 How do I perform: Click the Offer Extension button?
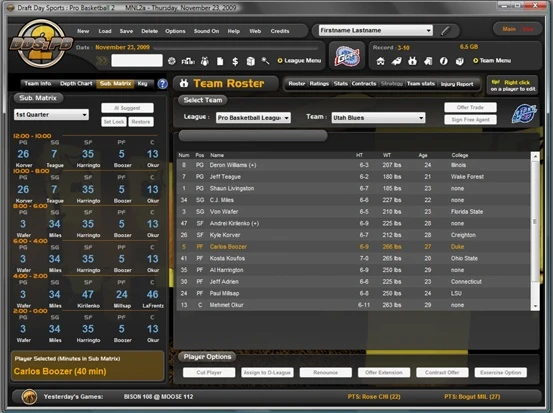384,372
